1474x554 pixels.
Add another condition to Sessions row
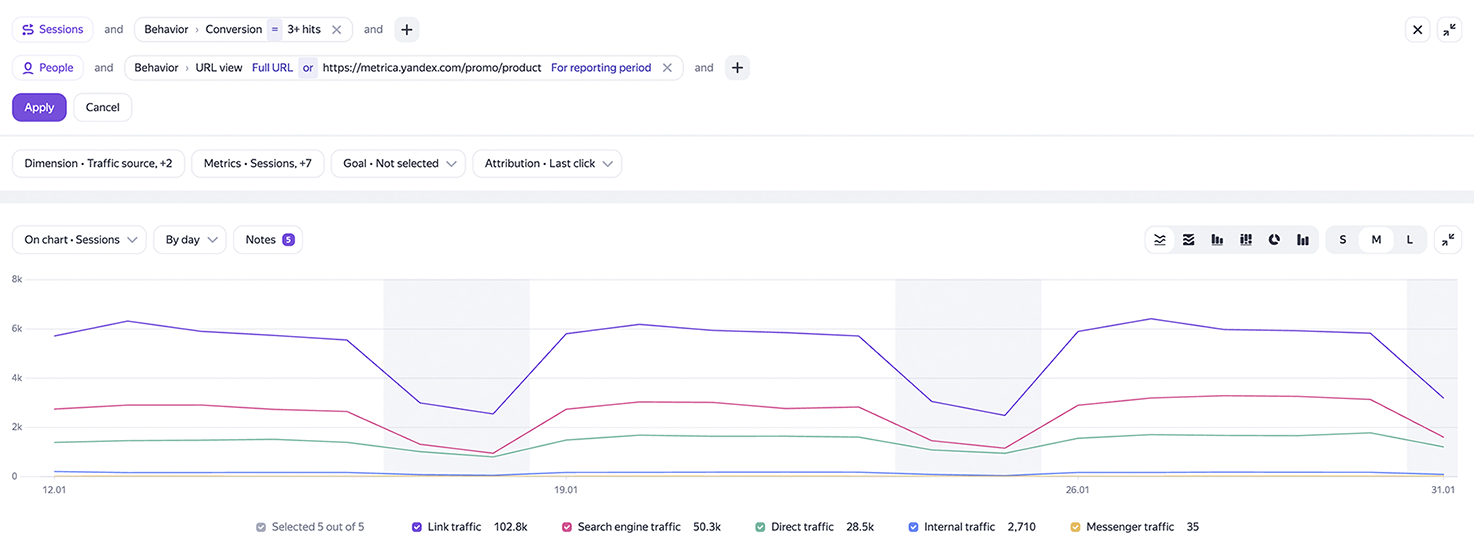406,30
